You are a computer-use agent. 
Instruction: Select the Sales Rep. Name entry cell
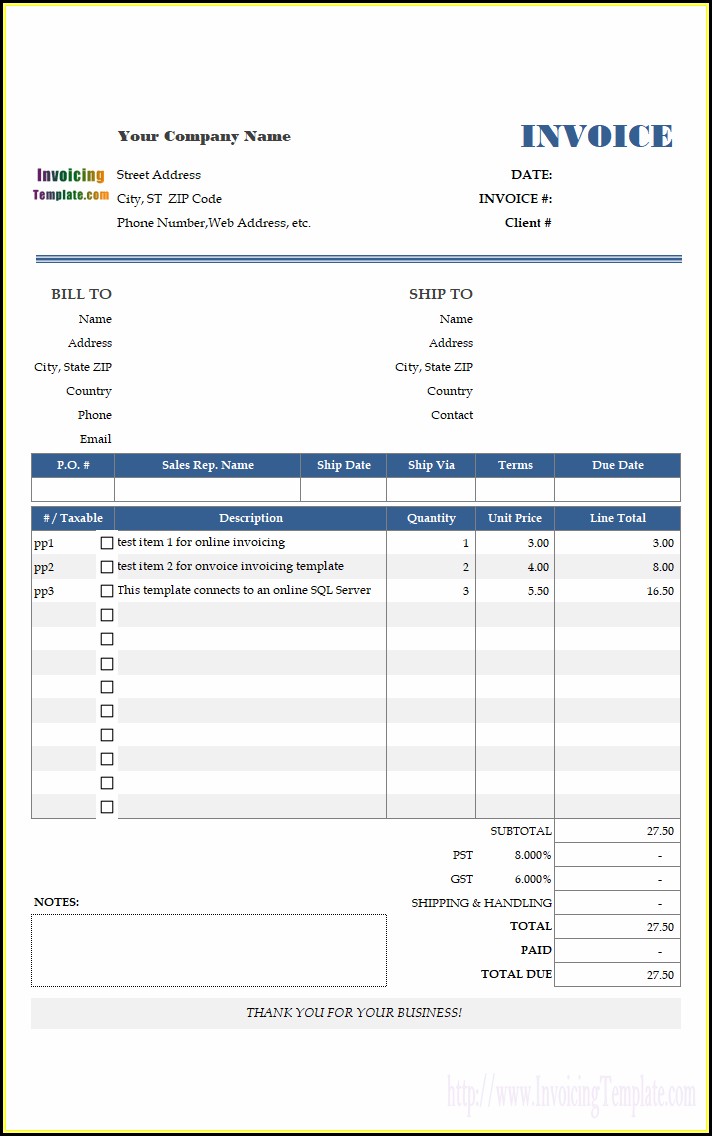(x=207, y=489)
